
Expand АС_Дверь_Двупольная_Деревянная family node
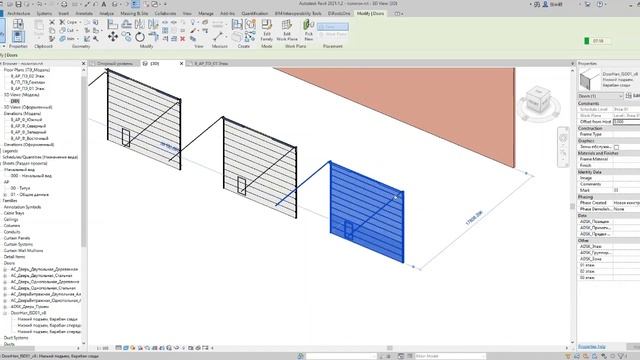[x=5, y=269]
